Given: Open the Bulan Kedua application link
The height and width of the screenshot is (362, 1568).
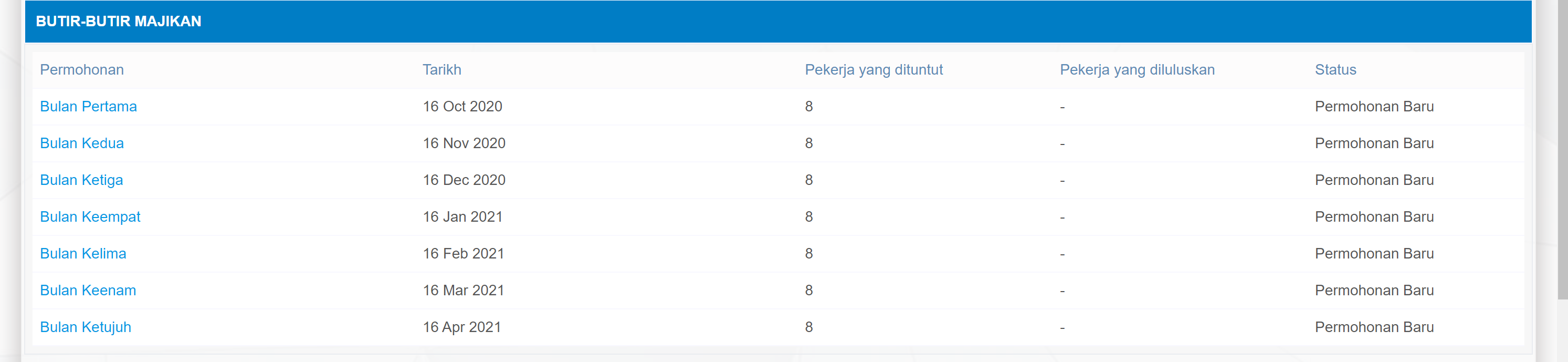Looking at the screenshot, I should coord(81,143).
